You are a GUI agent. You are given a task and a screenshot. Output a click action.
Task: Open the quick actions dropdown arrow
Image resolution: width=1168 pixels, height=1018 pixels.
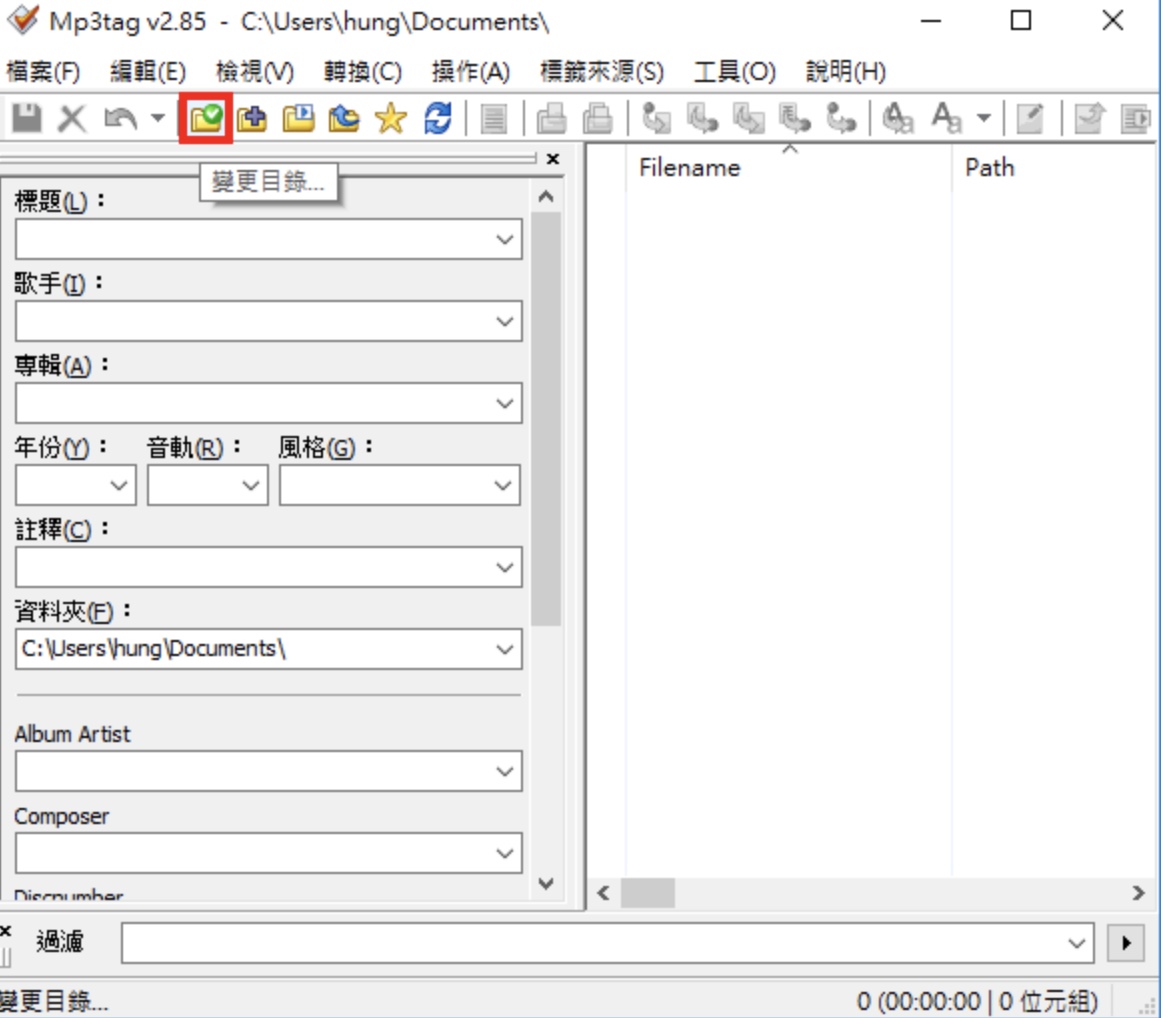point(984,118)
